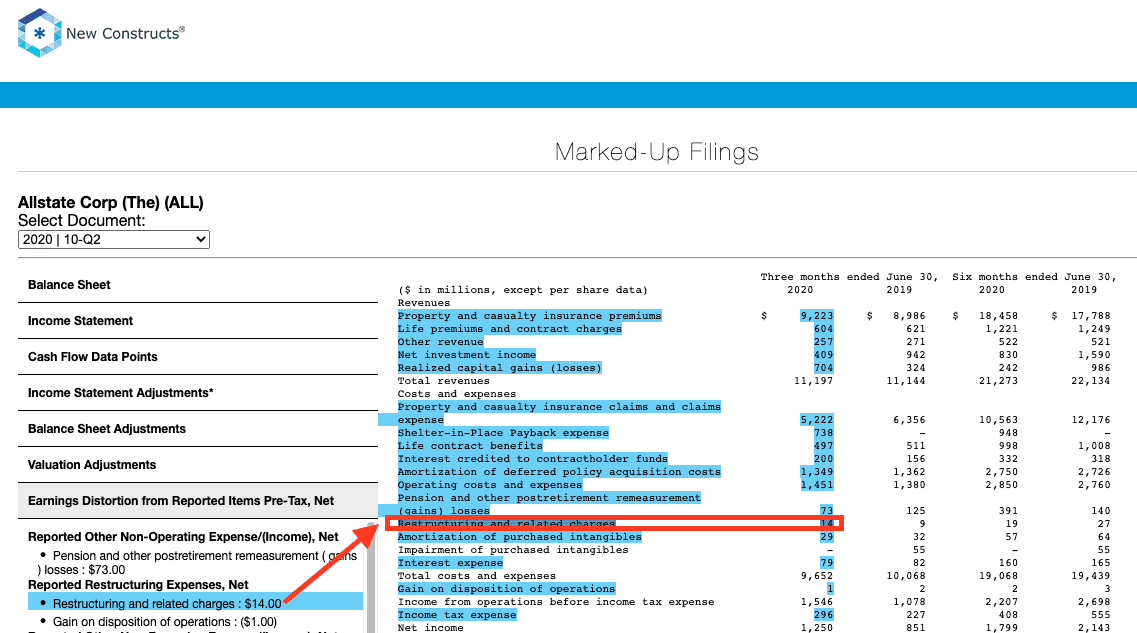This screenshot has height=633, width=1137.
Task: Open the Cash Flow Data Points section
Action: pos(198,357)
